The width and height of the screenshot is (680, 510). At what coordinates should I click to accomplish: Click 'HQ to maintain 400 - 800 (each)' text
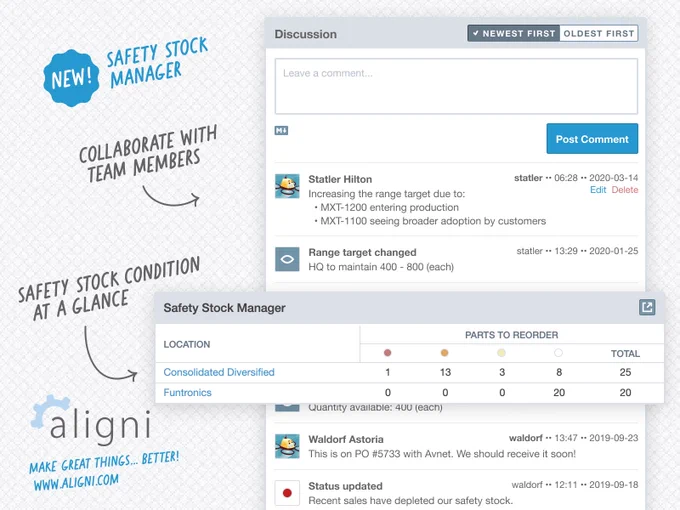pos(381,267)
